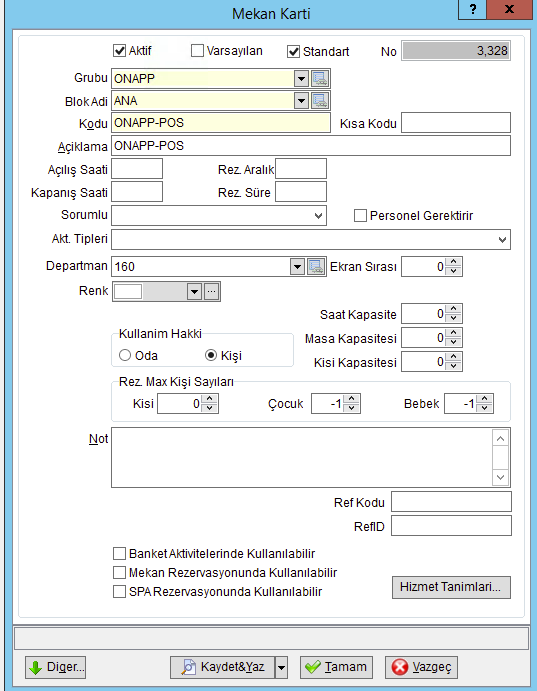Open the Kaydet&Yaz split dropdown arrow
The height and width of the screenshot is (691, 537).
click(281, 667)
